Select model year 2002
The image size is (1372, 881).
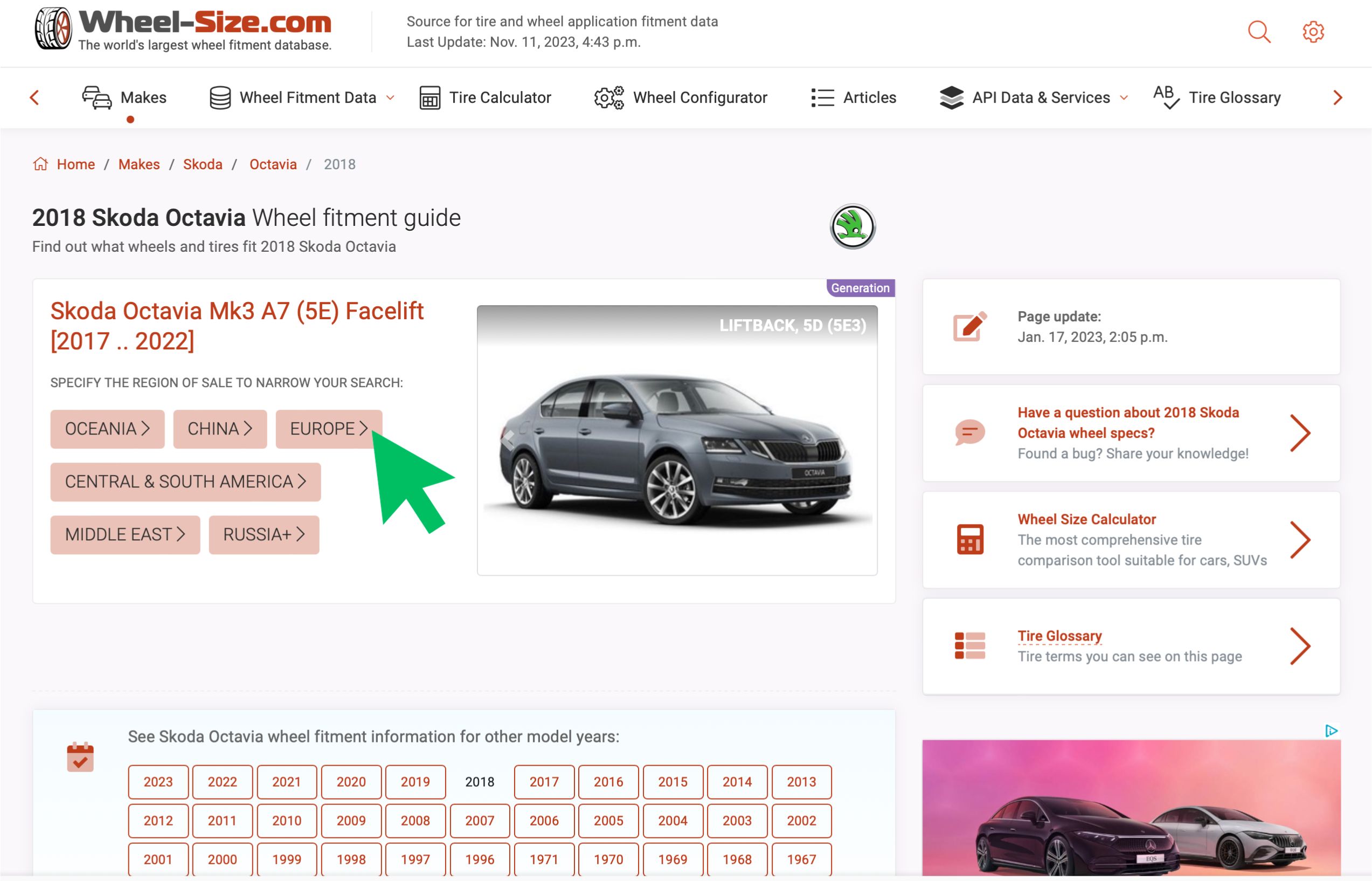[x=801, y=821]
